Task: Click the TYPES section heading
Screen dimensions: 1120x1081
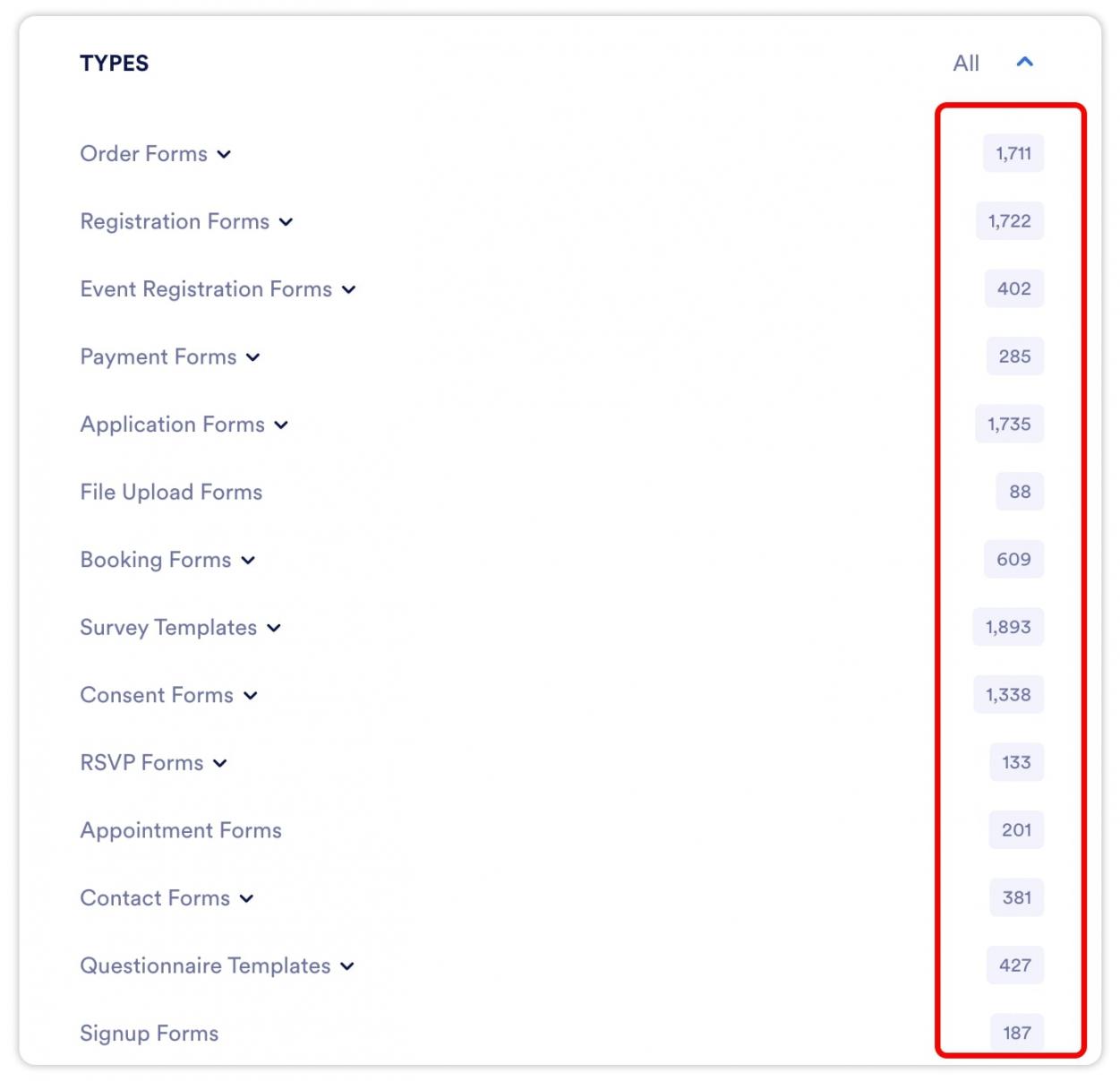Action: pyautogui.click(x=115, y=63)
